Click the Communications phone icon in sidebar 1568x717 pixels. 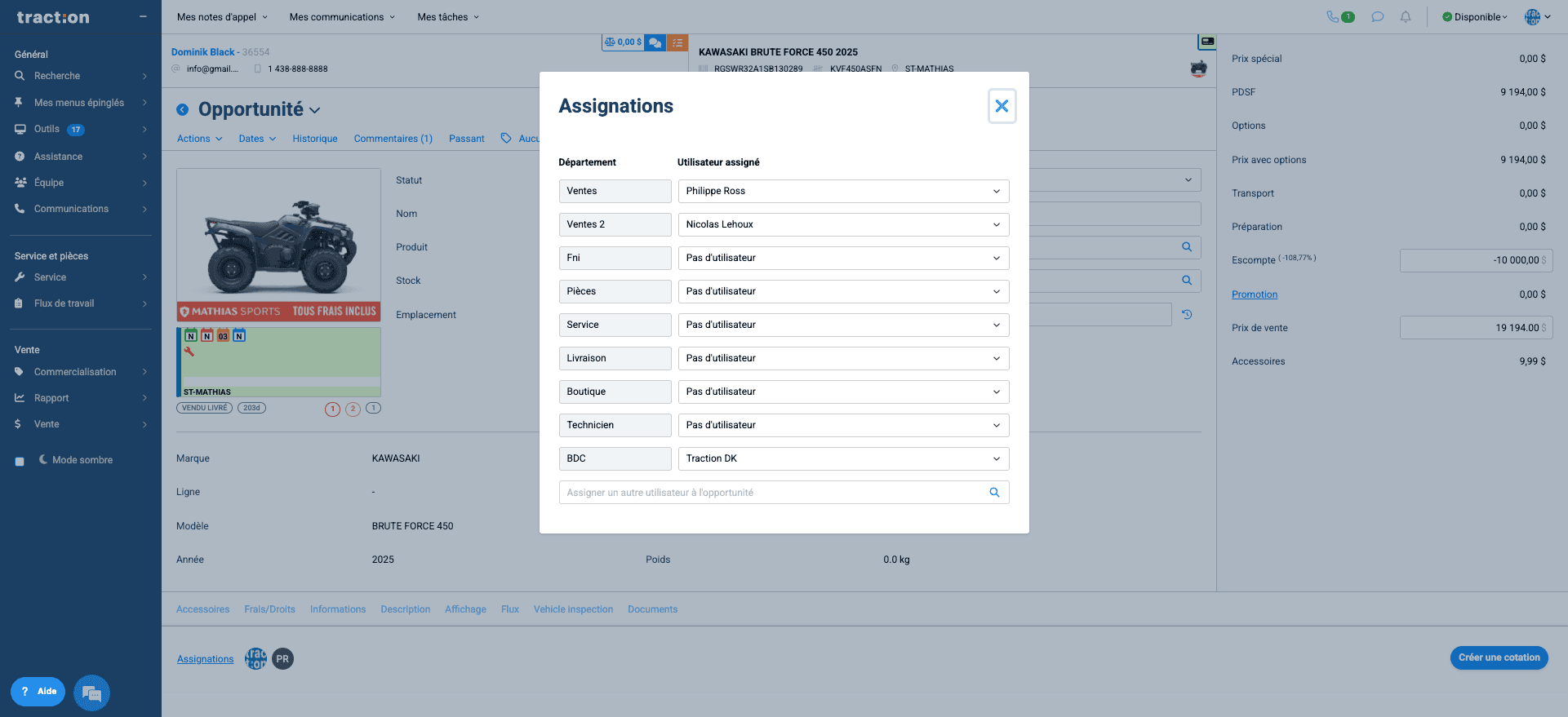pos(20,209)
